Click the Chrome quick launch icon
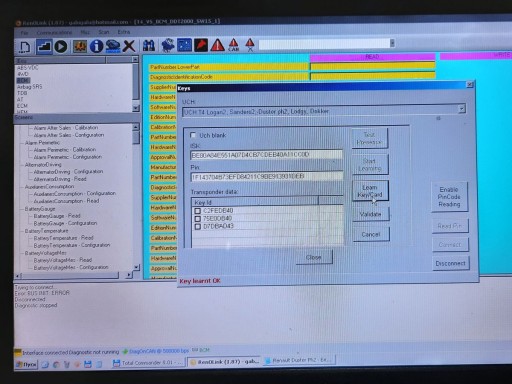This screenshot has width=512, height=384. [56, 365]
